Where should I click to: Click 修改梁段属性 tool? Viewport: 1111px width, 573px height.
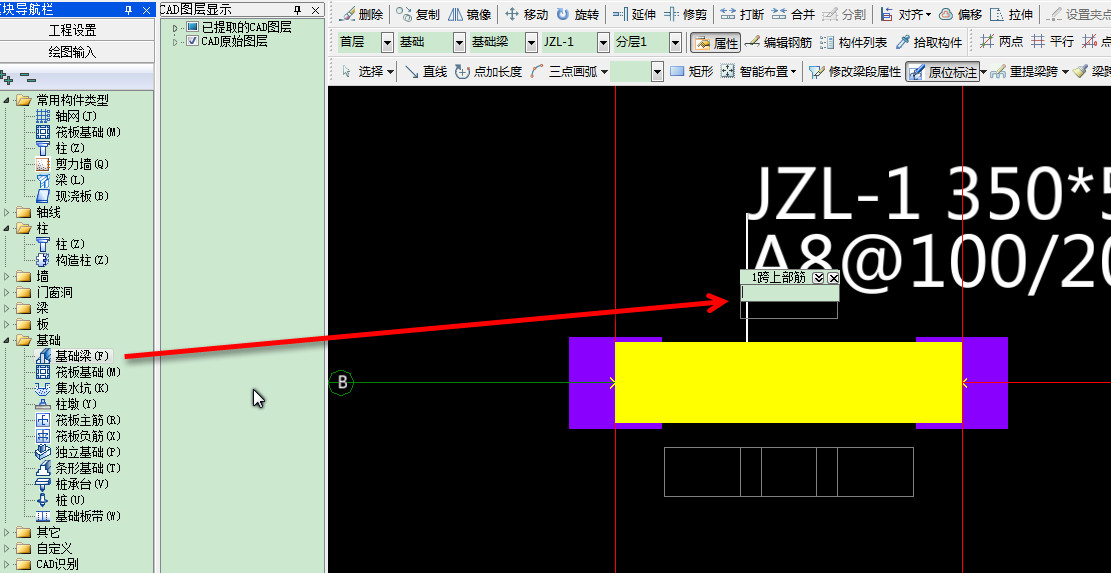pyautogui.click(x=855, y=72)
